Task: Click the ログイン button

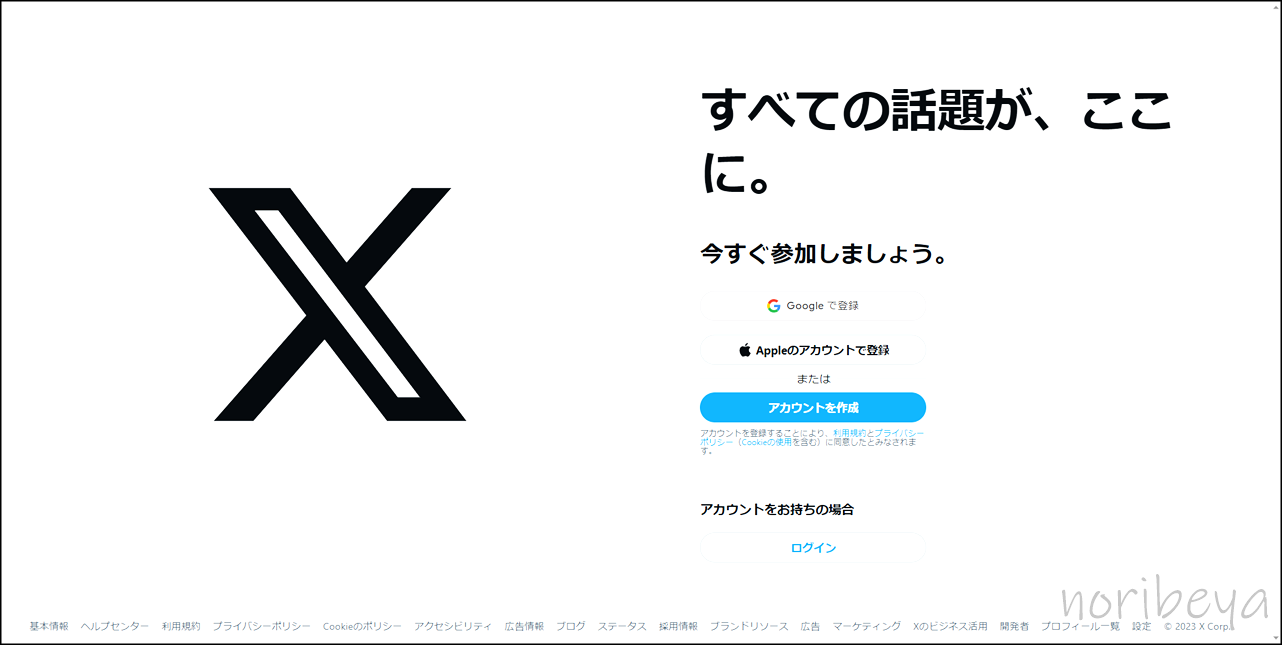Action: (x=813, y=548)
